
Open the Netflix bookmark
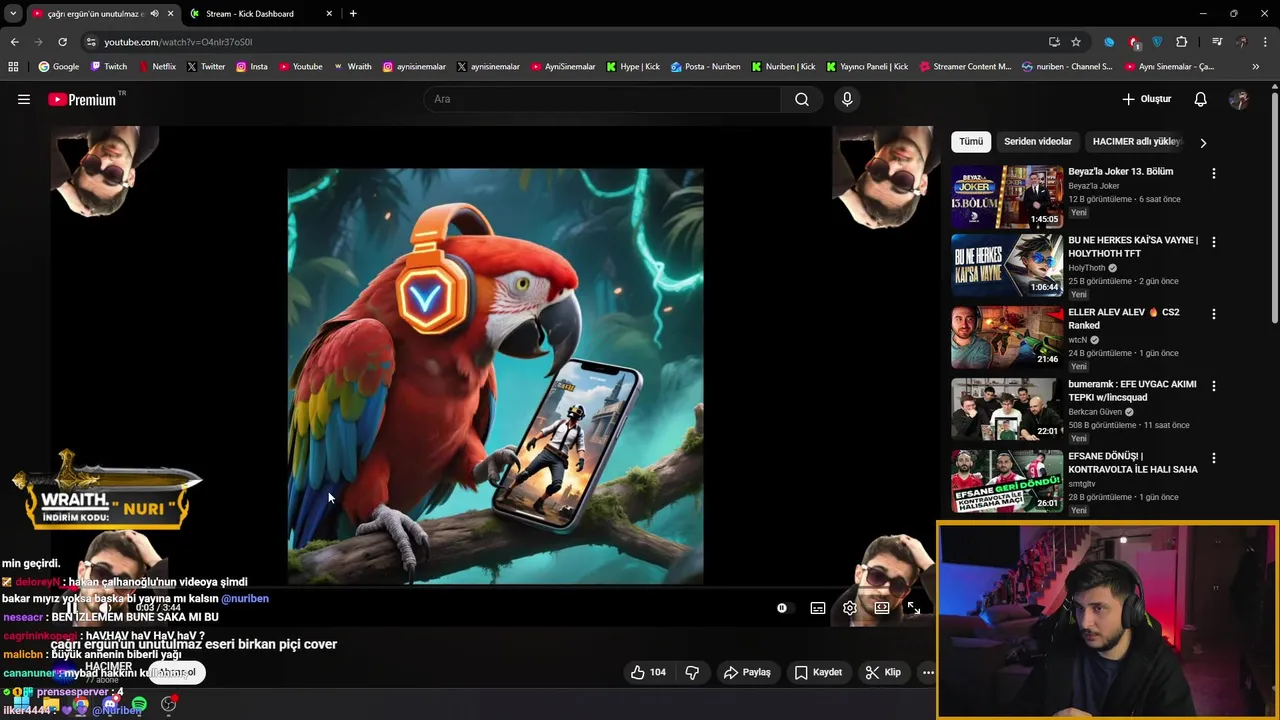(156, 67)
